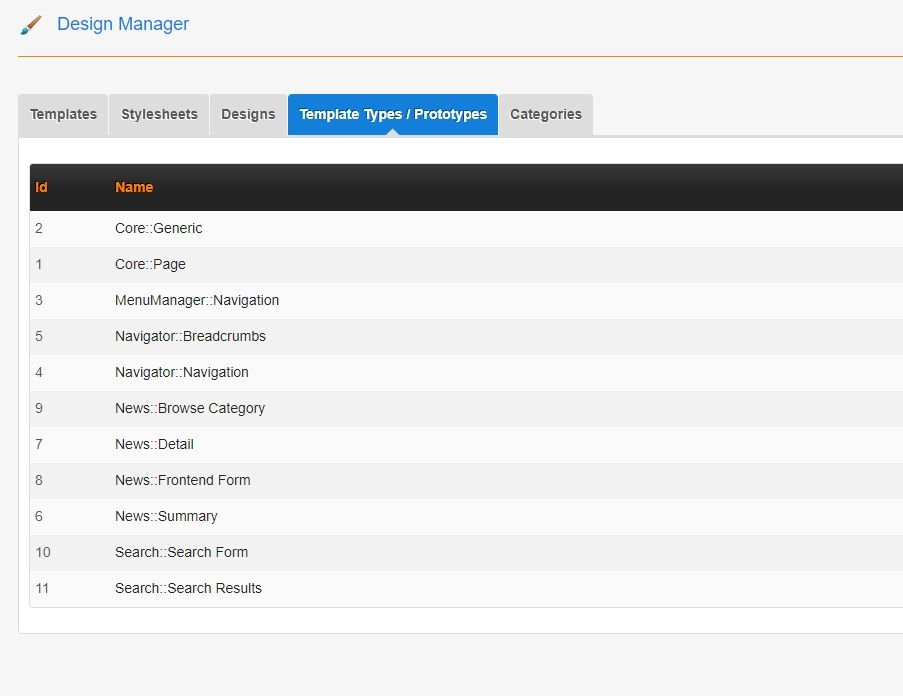Go to the Designs tab
This screenshot has height=696, width=903.
(x=248, y=114)
